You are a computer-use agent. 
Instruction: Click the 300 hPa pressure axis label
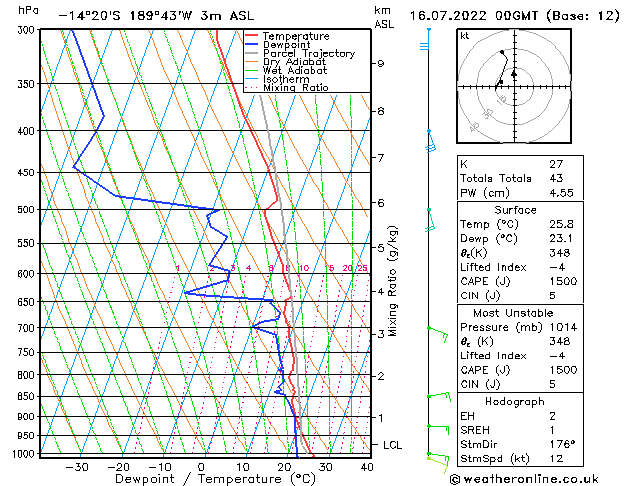tap(28, 30)
